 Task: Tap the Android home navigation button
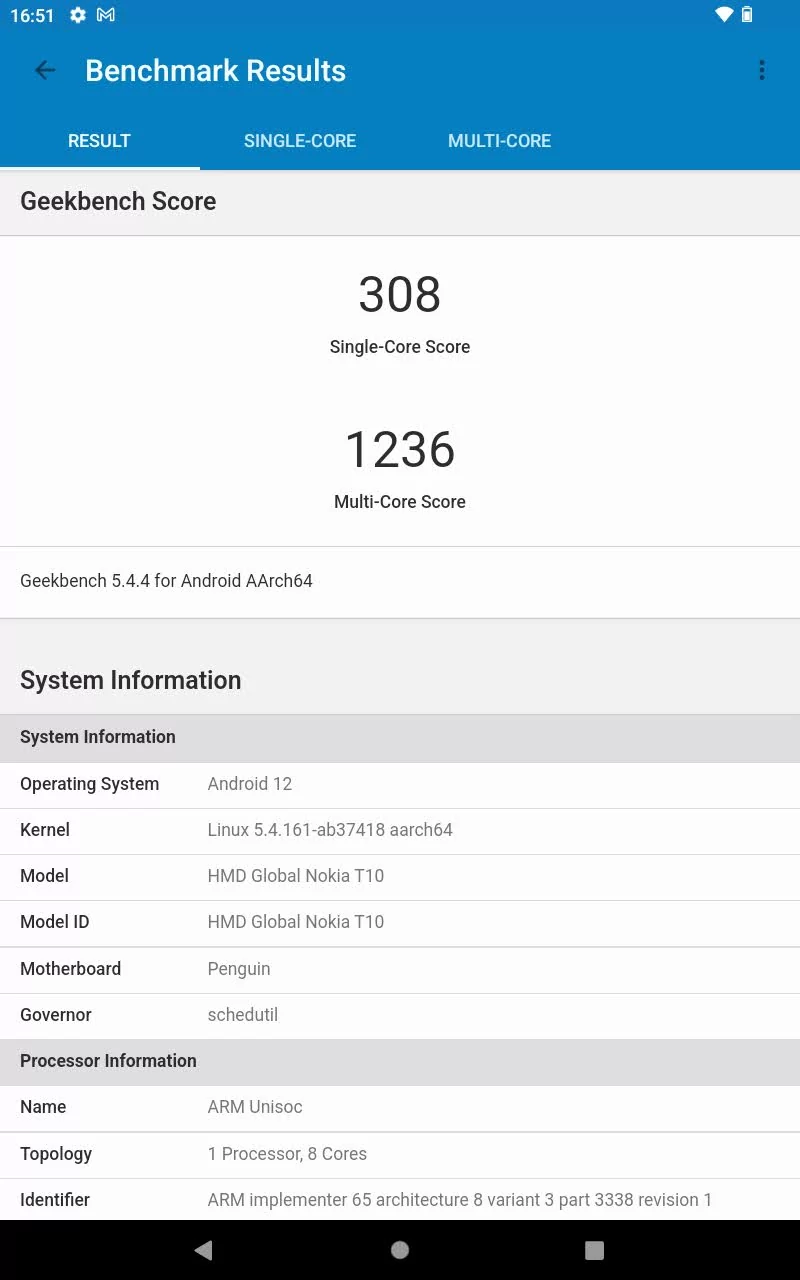[400, 1249]
